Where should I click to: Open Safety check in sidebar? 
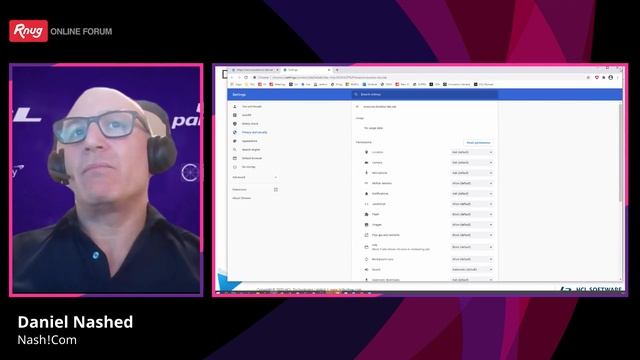[x=250, y=124]
